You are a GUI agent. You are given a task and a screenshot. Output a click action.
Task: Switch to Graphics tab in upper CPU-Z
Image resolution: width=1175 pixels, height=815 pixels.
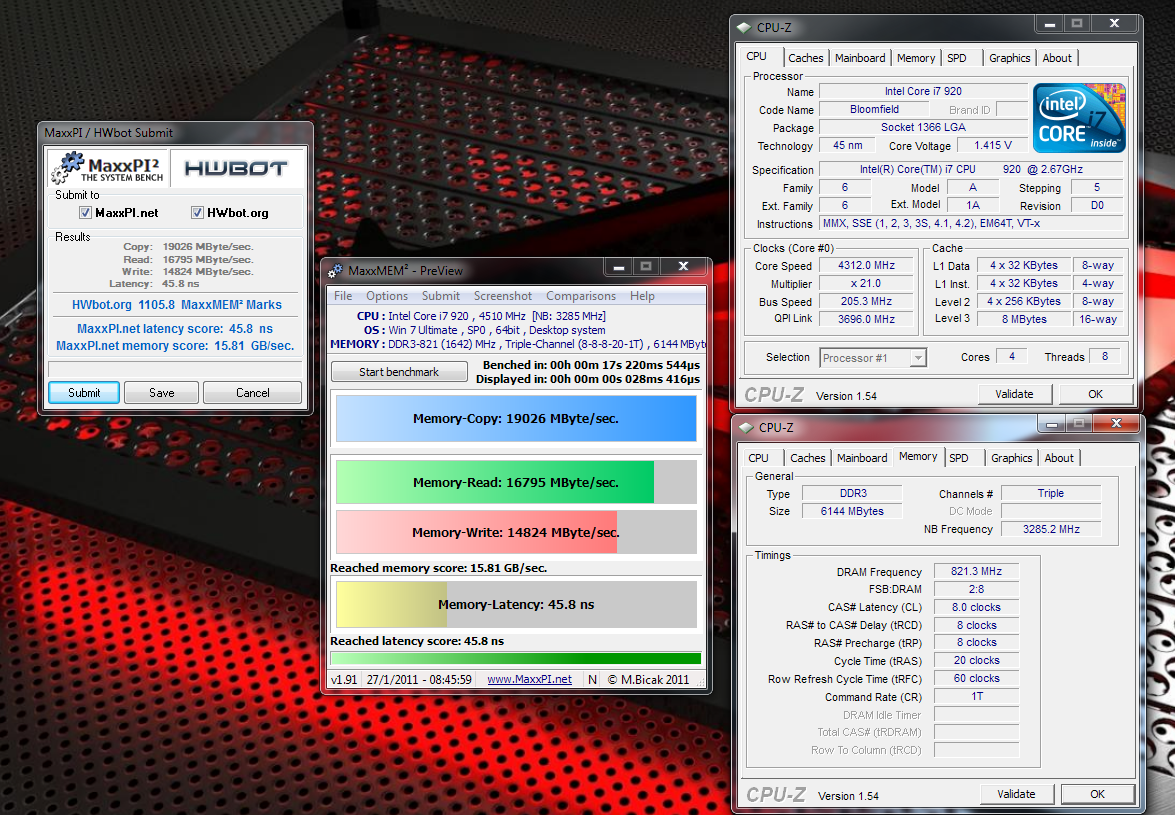(x=1009, y=58)
